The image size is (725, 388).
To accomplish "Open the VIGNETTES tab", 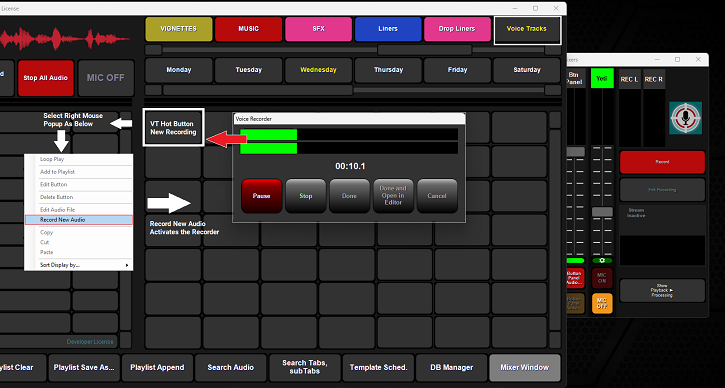I will tap(178, 29).
